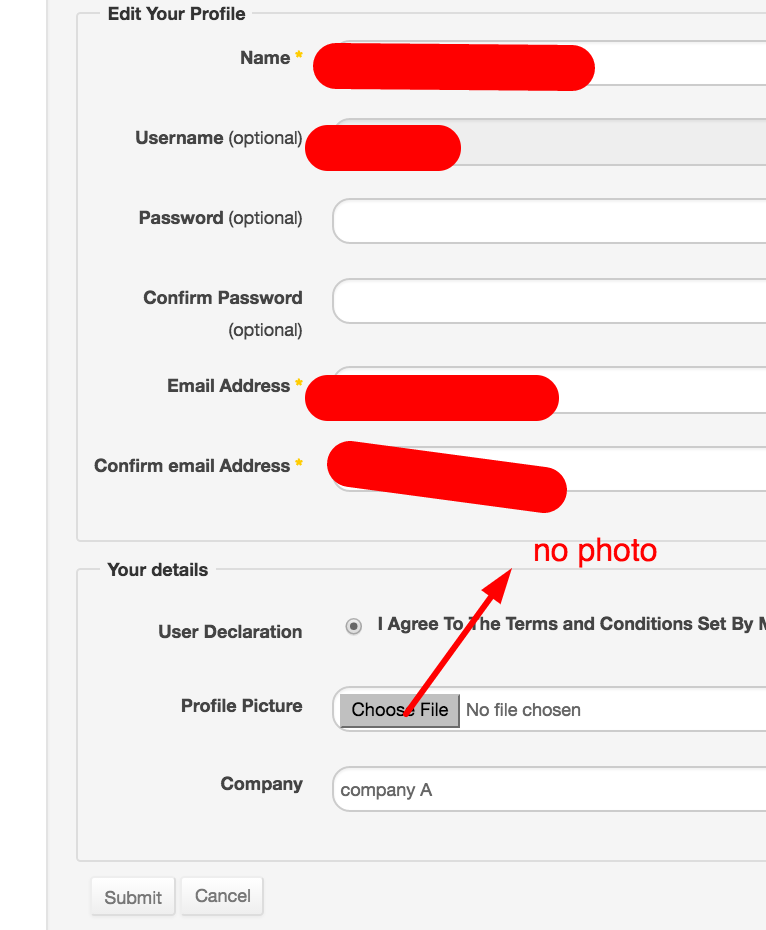The height and width of the screenshot is (930, 766).
Task: Cancel editing the profile
Action: pyautogui.click(x=222, y=896)
